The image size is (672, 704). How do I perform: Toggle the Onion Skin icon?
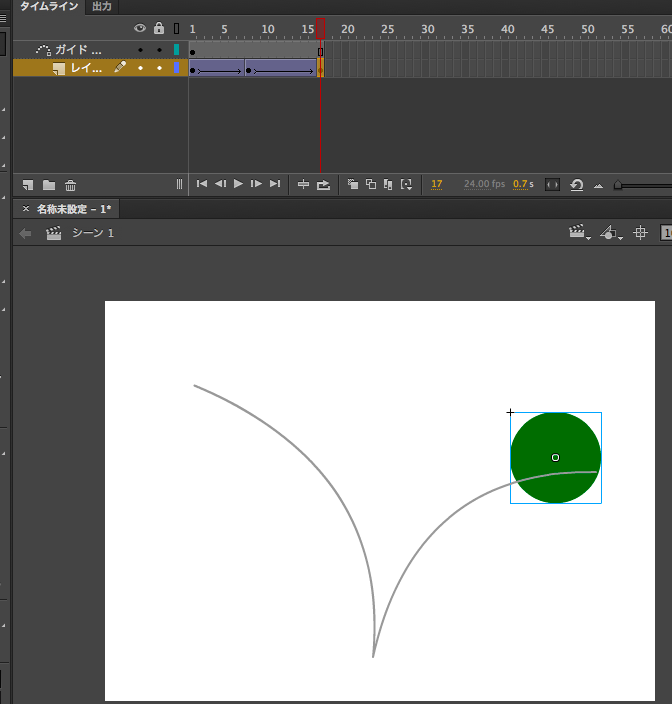tap(353, 184)
